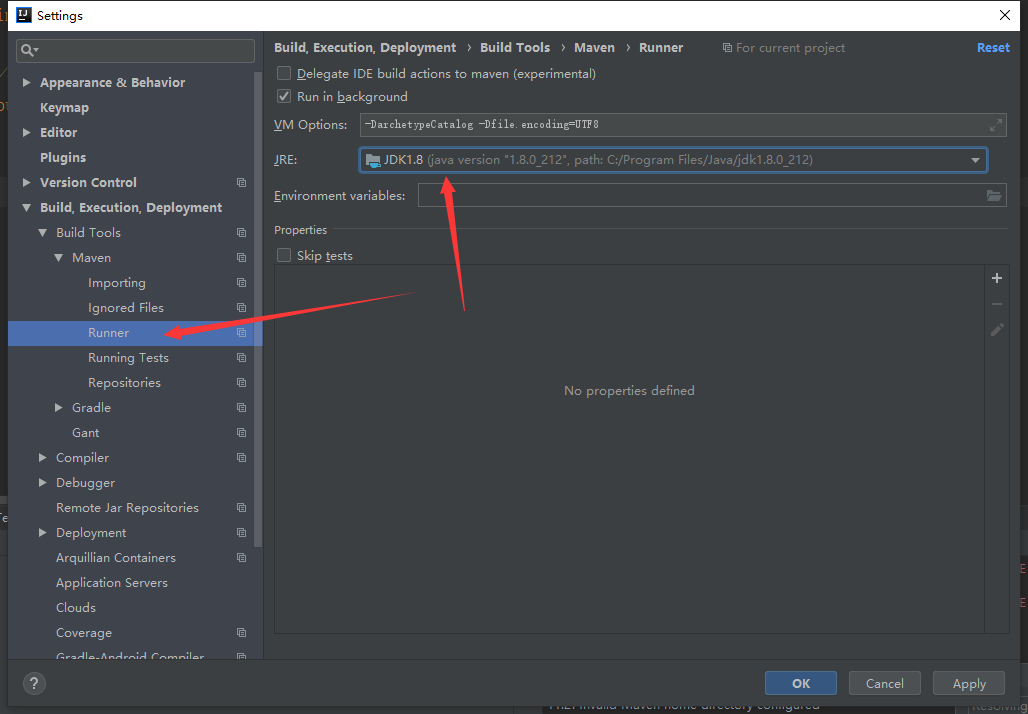Expand the Gradle node
The height and width of the screenshot is (714, 1028).
(x=58, y=407)
